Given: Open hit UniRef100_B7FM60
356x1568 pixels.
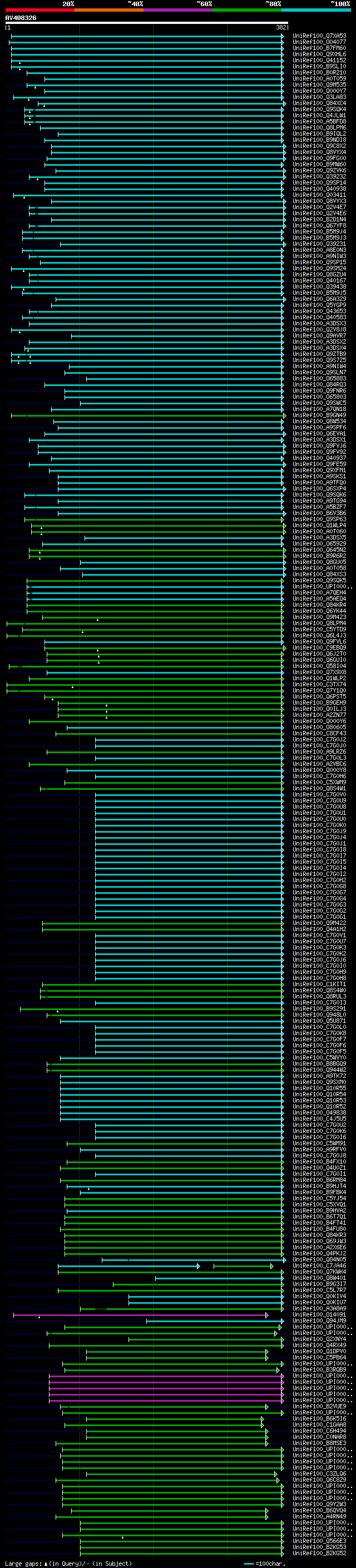Looking at the screenshot, I should click(x=319, y=48).
